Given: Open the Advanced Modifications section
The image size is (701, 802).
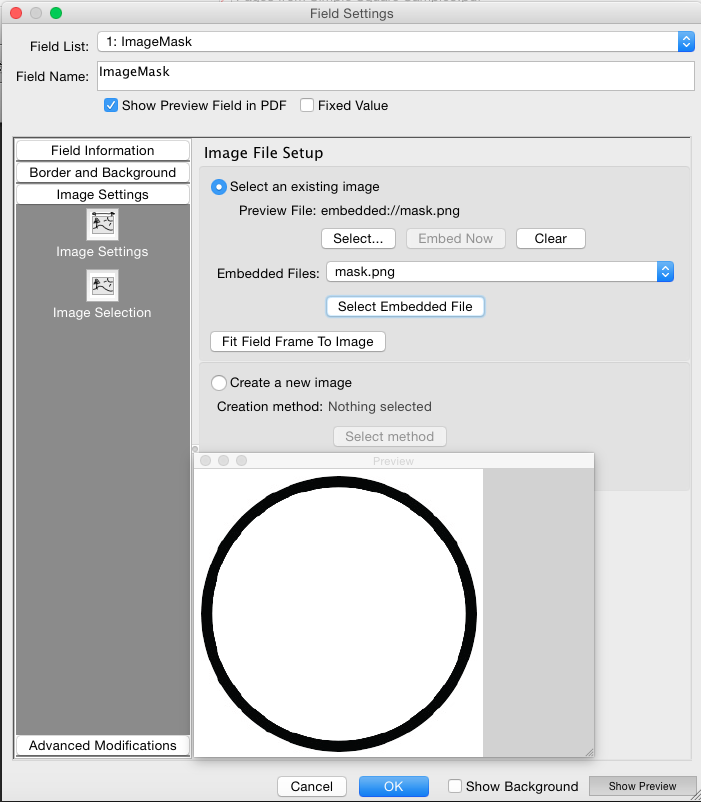Looking at the screenshot, I should pos(103,746).
